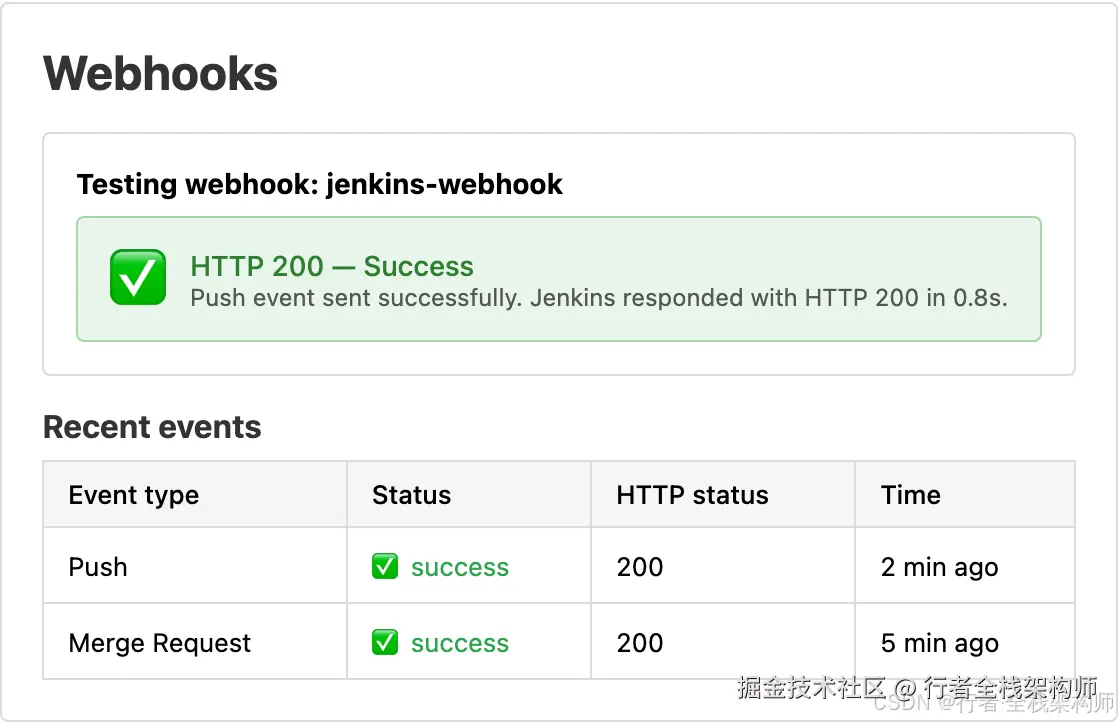Select the Event type column header
Viewport: 1118px width, 722px height.
(x=133, y=495)
